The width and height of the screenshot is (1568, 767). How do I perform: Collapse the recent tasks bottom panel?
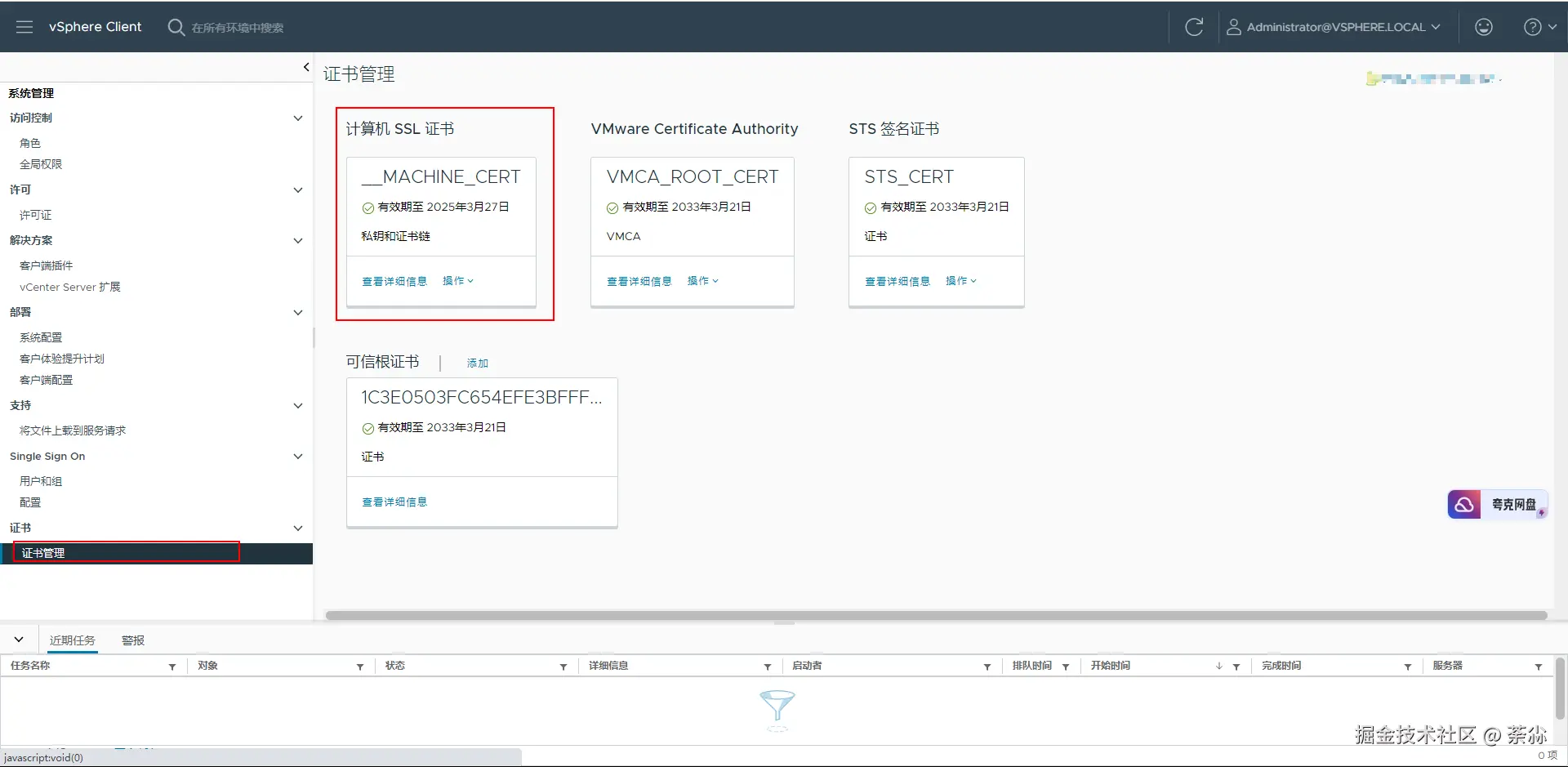pos(19,640)
